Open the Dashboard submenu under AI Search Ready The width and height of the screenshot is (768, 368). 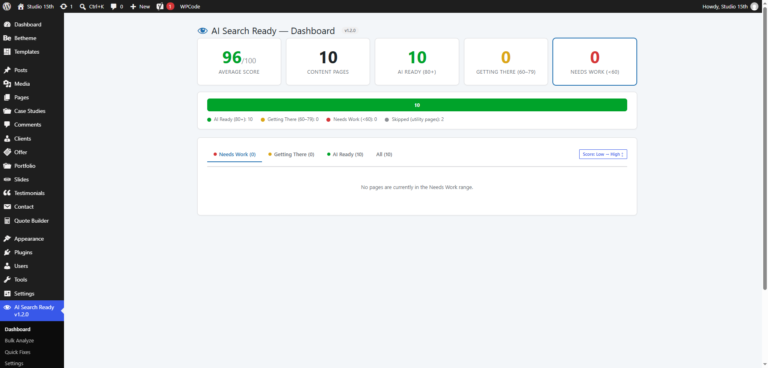(18, 329)
